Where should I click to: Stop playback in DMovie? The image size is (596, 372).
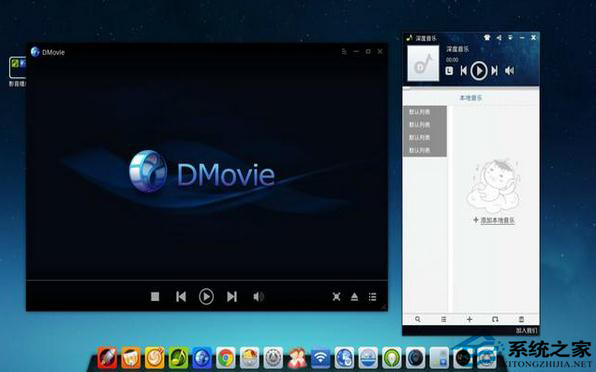click(155, 296)
